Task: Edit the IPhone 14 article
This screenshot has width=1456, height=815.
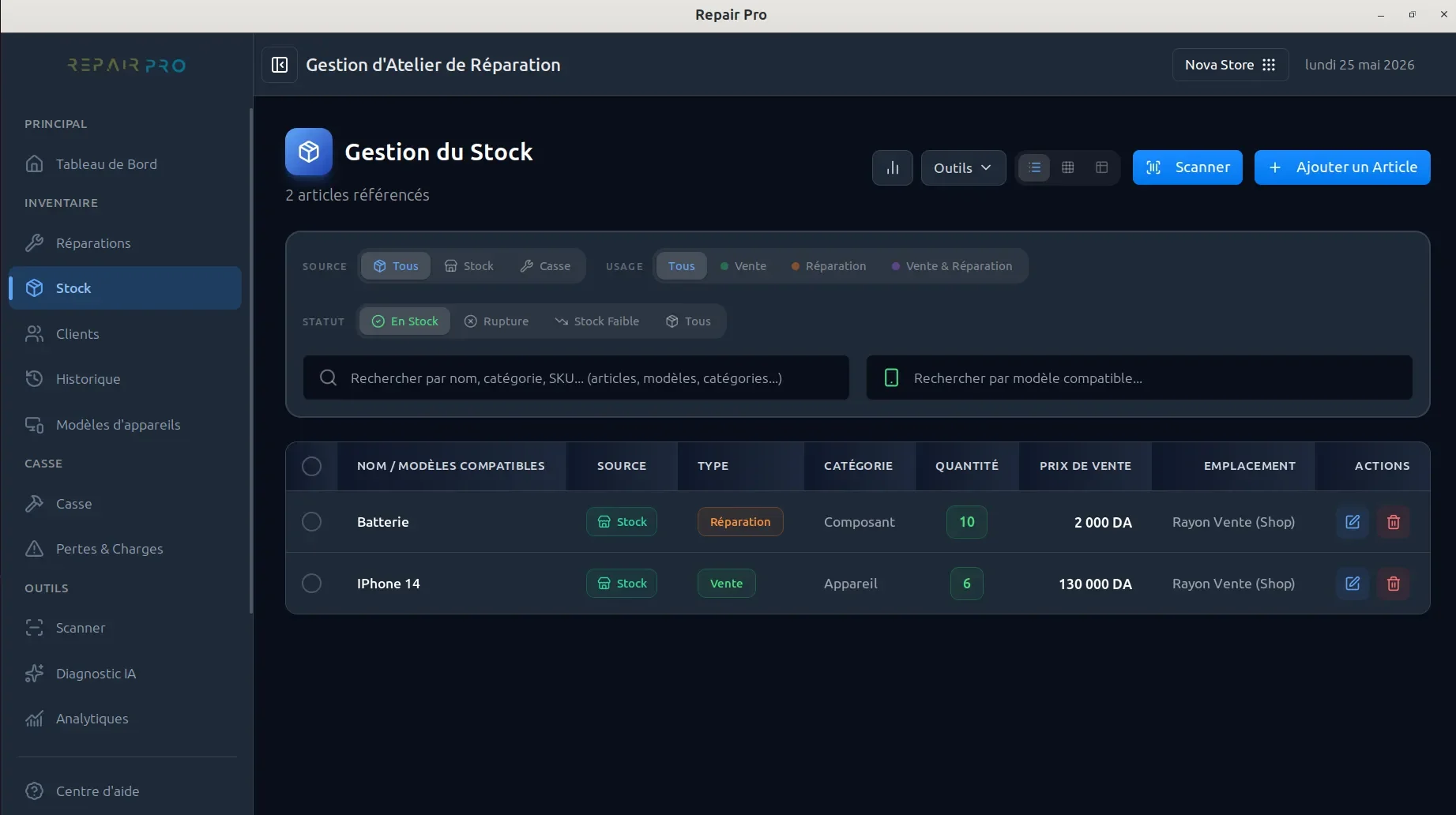Action: pyautogui.click(x=1353, y=584)
